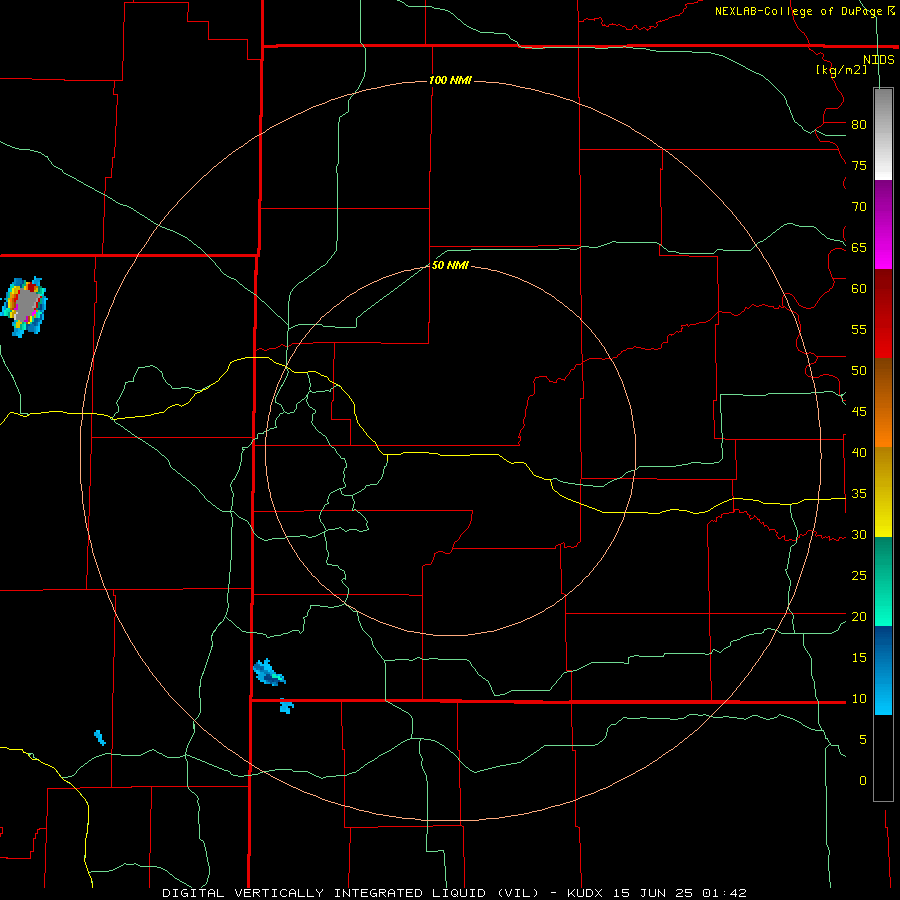Click the 50 NMI range ring label
This screenshot has width=900, height=900.
[x=451, y=265]
